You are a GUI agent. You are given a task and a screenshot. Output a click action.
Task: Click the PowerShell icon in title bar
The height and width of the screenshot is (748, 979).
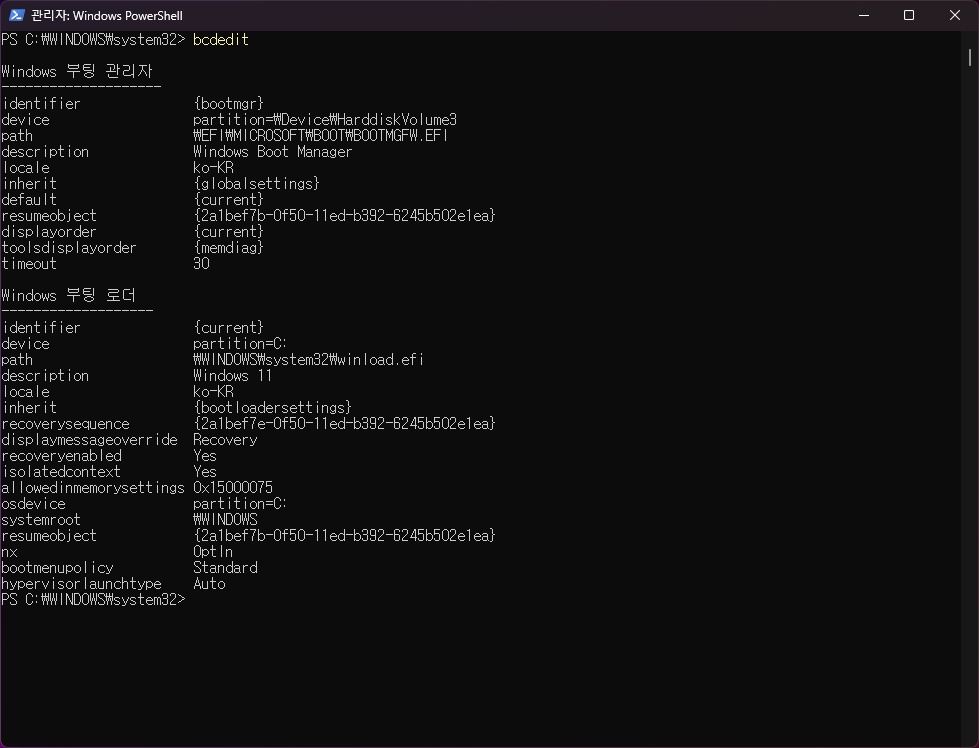pyautogui.click(x=17, y=15)
